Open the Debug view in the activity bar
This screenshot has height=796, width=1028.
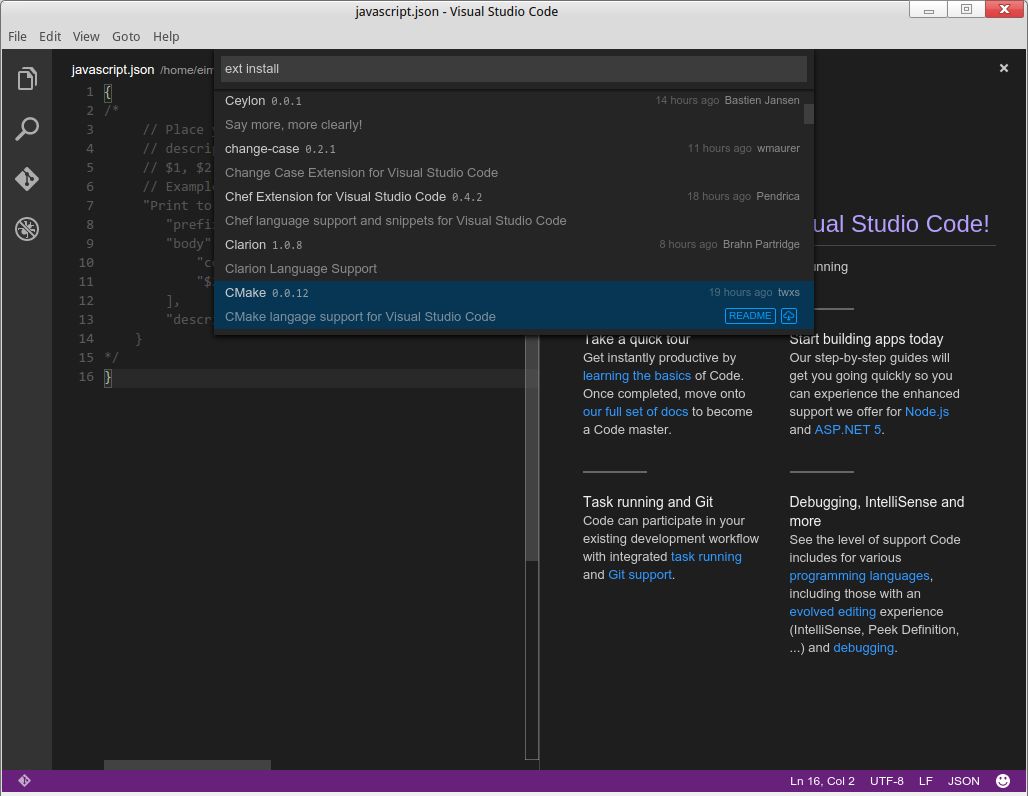coord(27,229)
